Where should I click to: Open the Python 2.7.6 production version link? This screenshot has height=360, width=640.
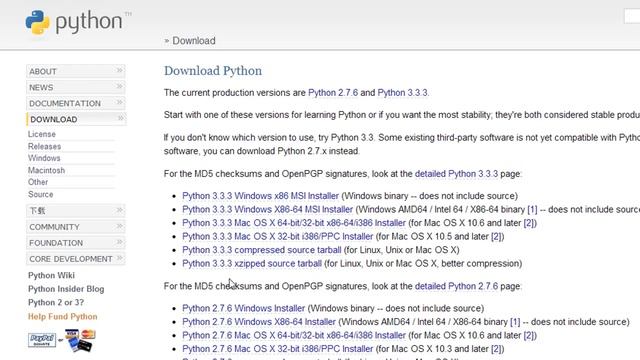click(x=333, y=93)
